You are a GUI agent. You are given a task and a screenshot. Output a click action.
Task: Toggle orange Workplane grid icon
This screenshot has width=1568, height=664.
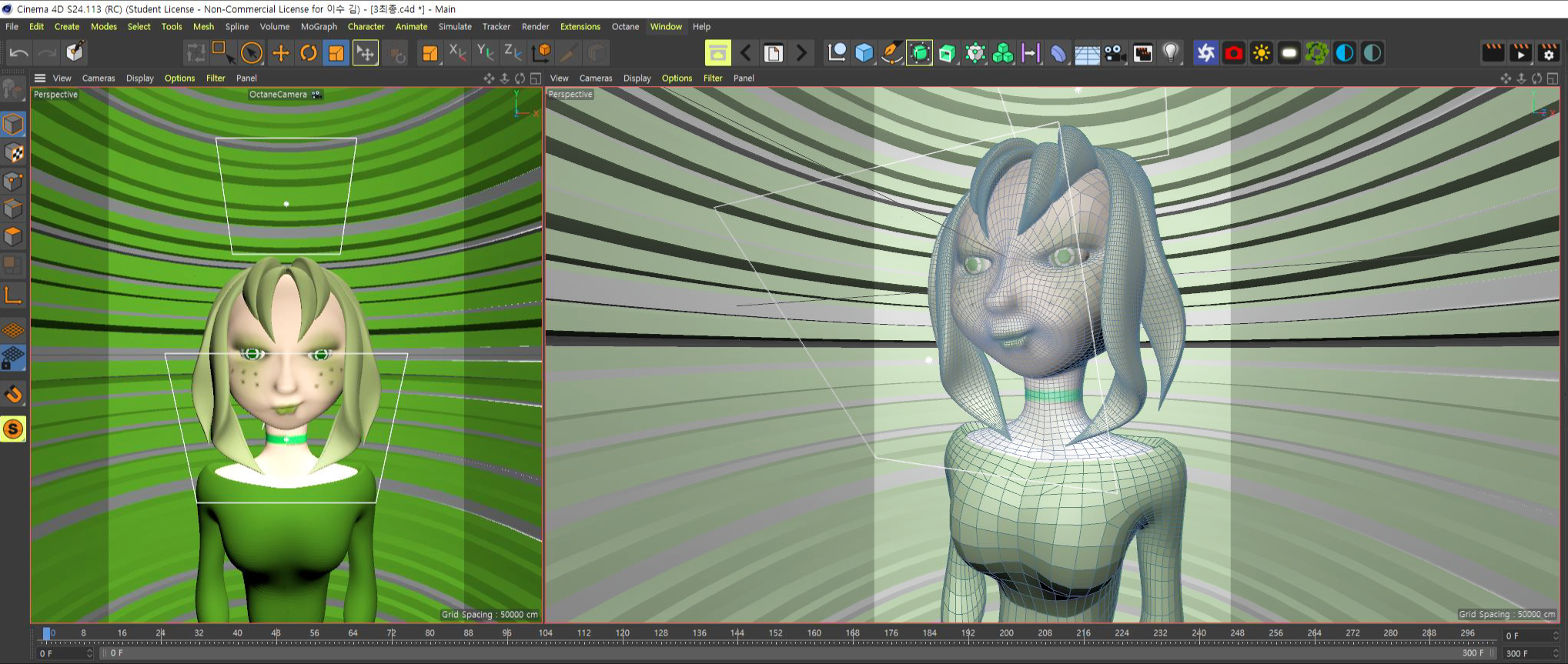[x=13, y=330]
